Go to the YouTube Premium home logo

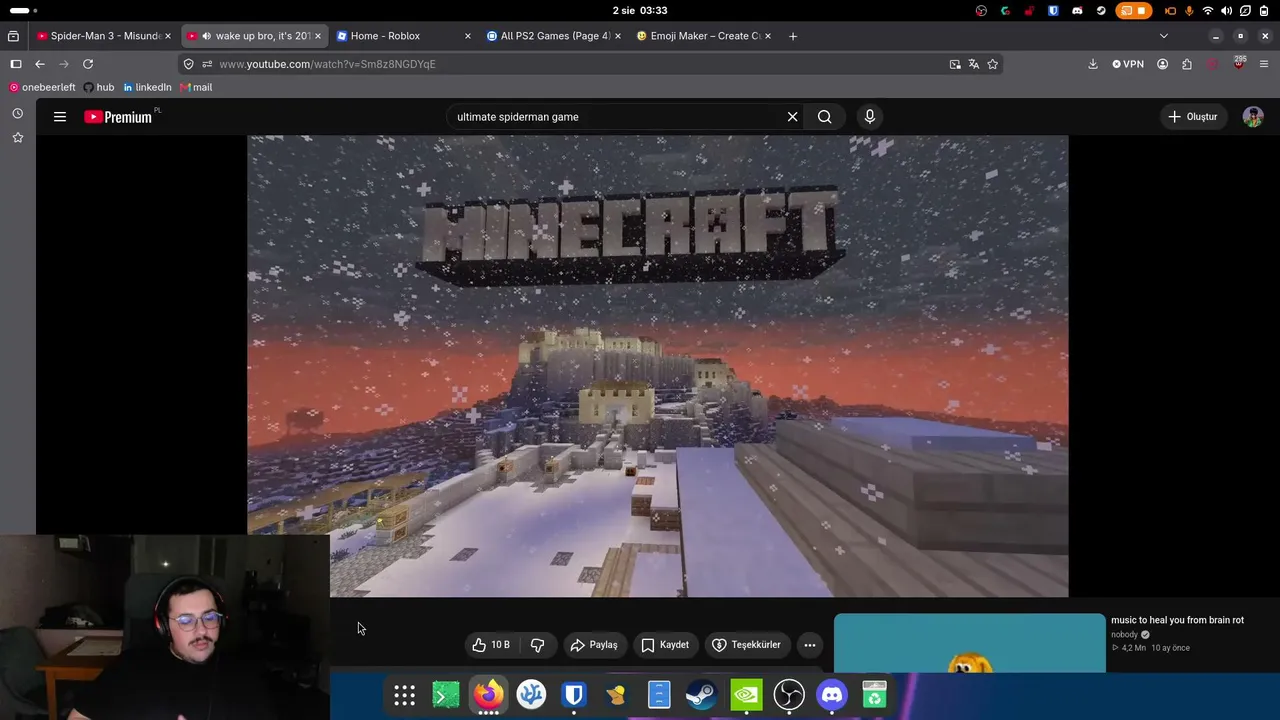(x=118, y=117)
